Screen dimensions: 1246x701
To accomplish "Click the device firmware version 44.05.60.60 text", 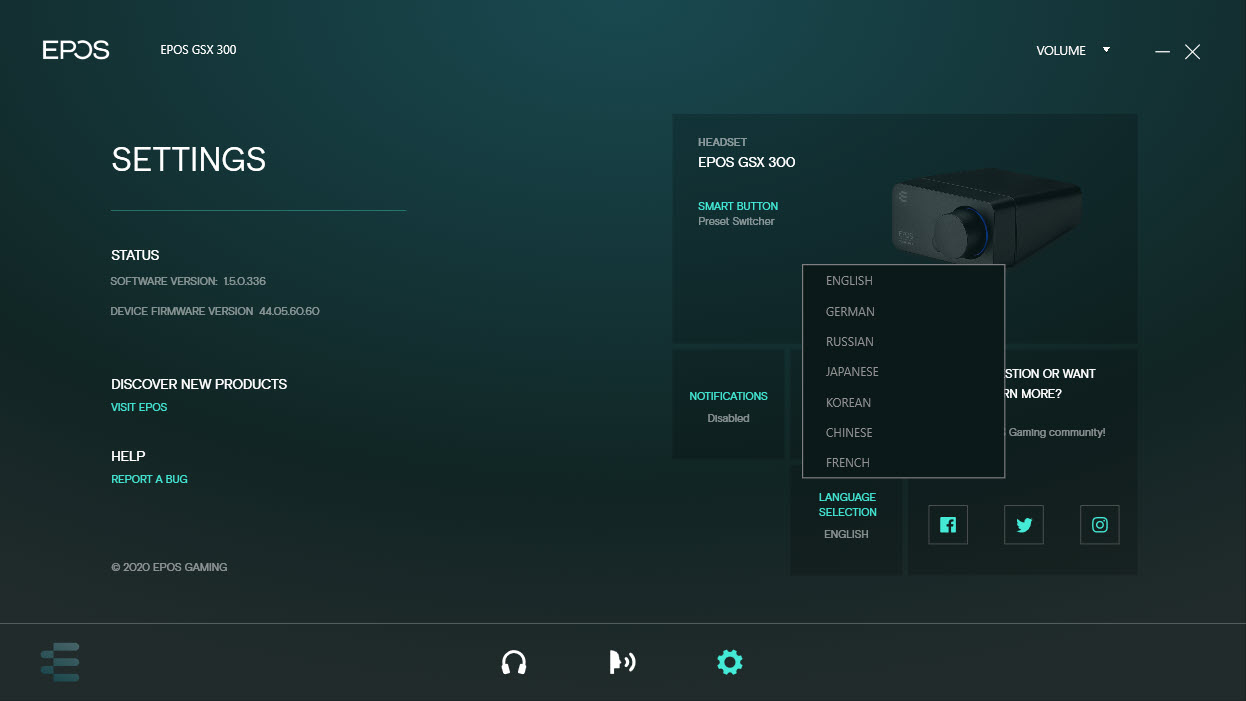I will (x=215, y=311).
